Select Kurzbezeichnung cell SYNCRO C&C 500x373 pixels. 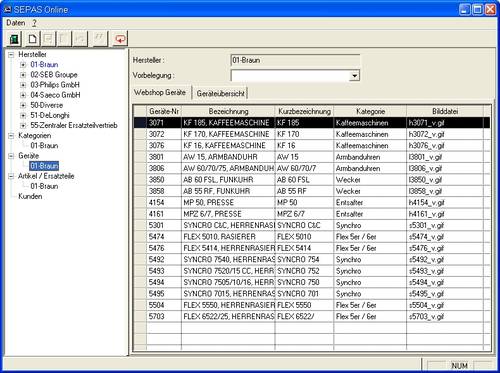[304, 226]
